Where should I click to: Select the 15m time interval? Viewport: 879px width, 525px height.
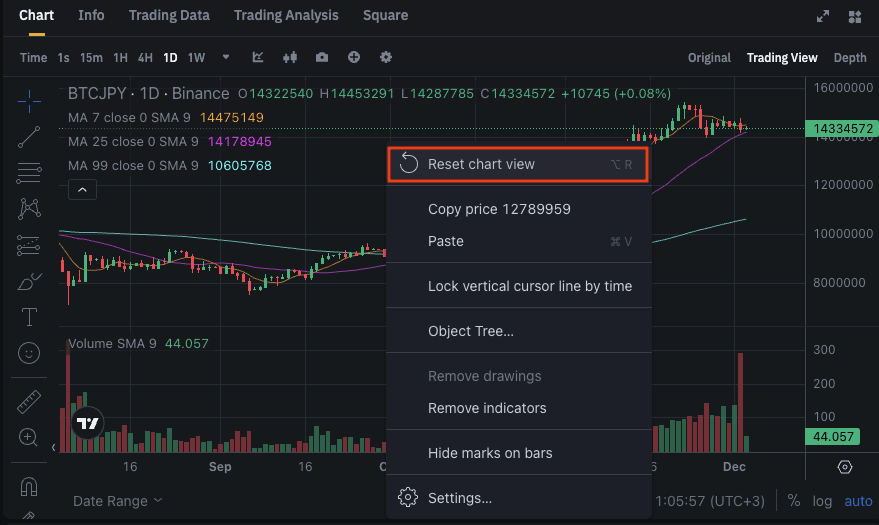coord(91,58)
